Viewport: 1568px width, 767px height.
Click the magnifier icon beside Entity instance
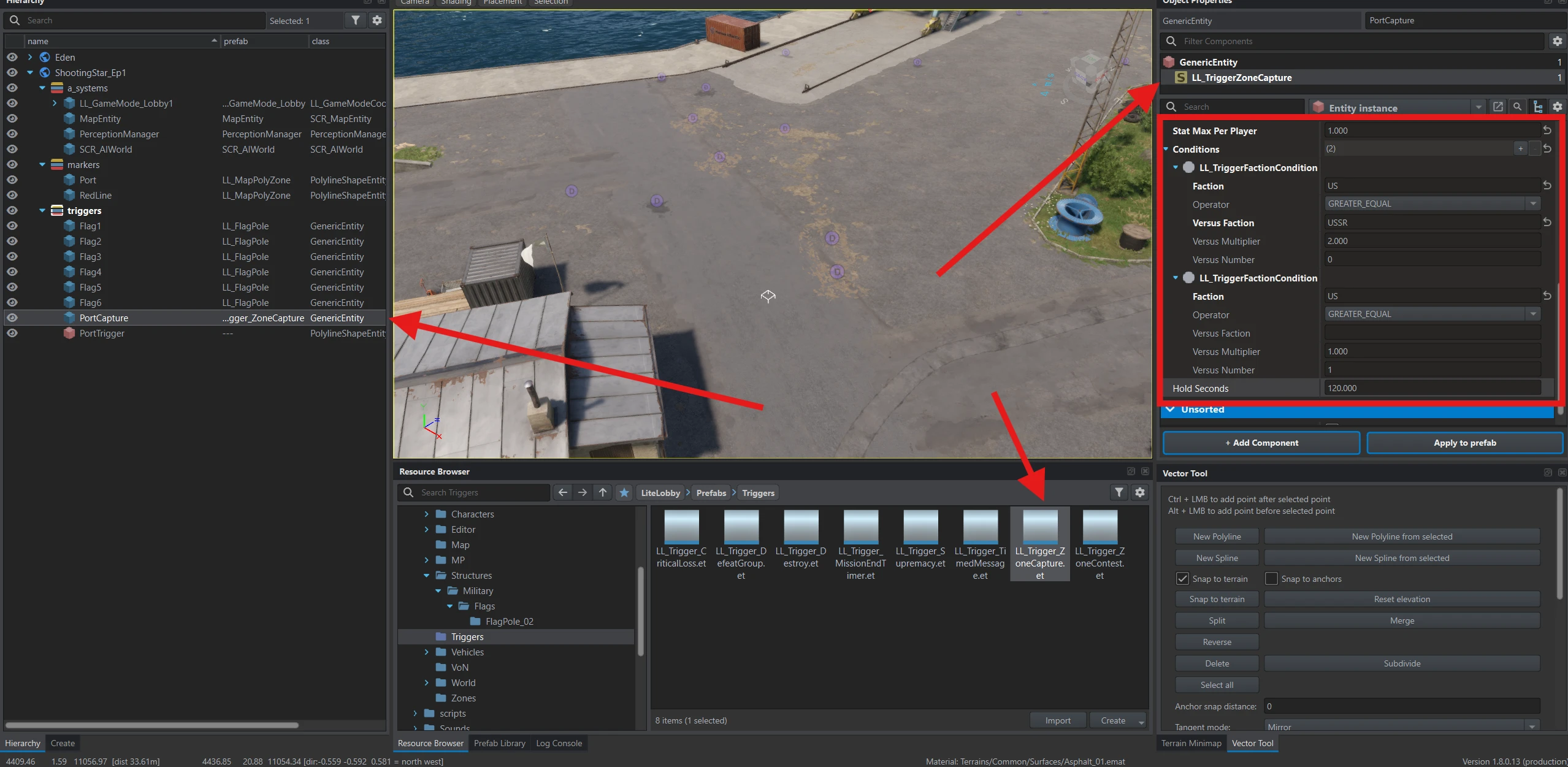click(1518, 107)
